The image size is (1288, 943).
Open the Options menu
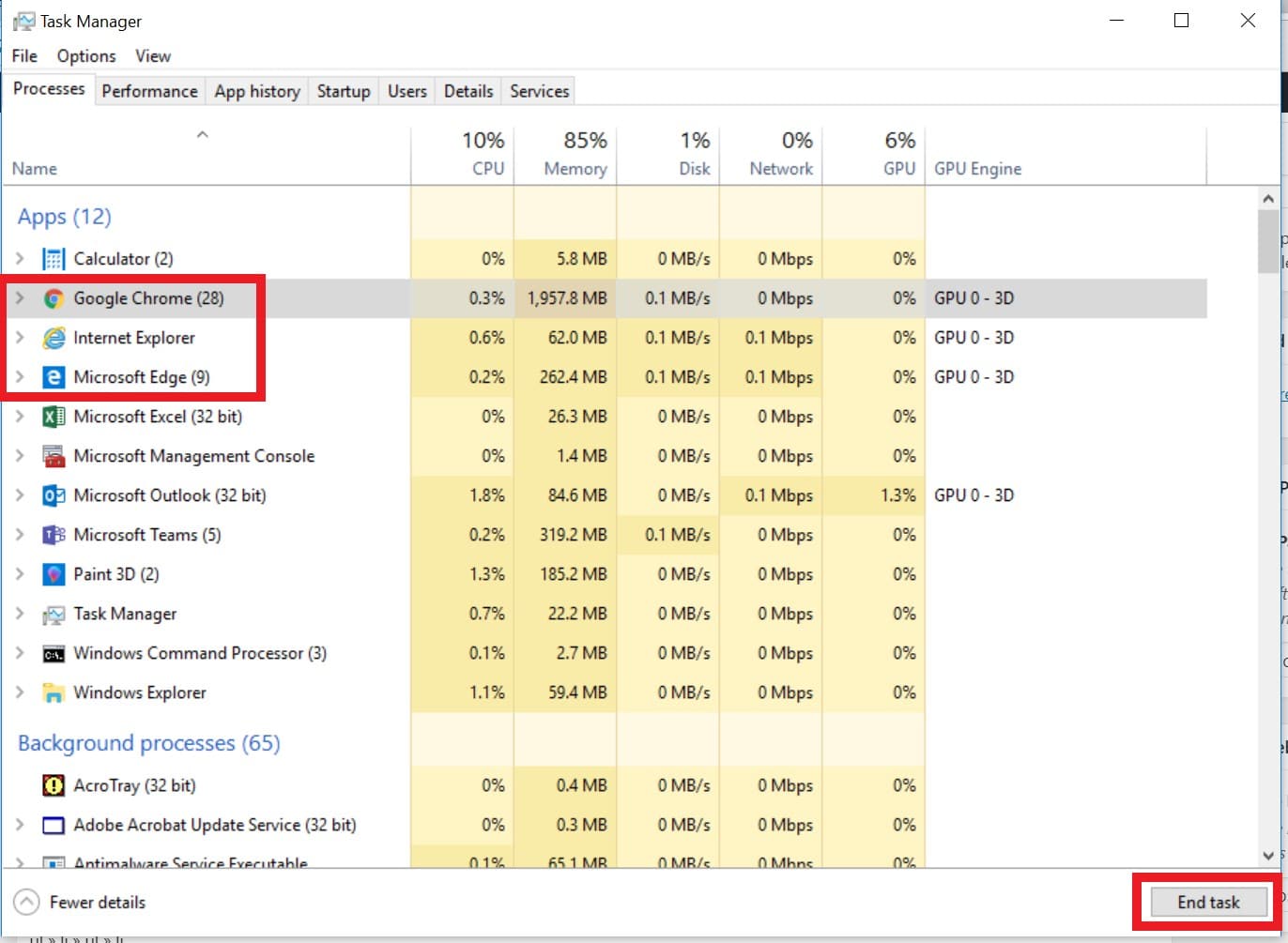pyautogui.click(x=86, y=56)
